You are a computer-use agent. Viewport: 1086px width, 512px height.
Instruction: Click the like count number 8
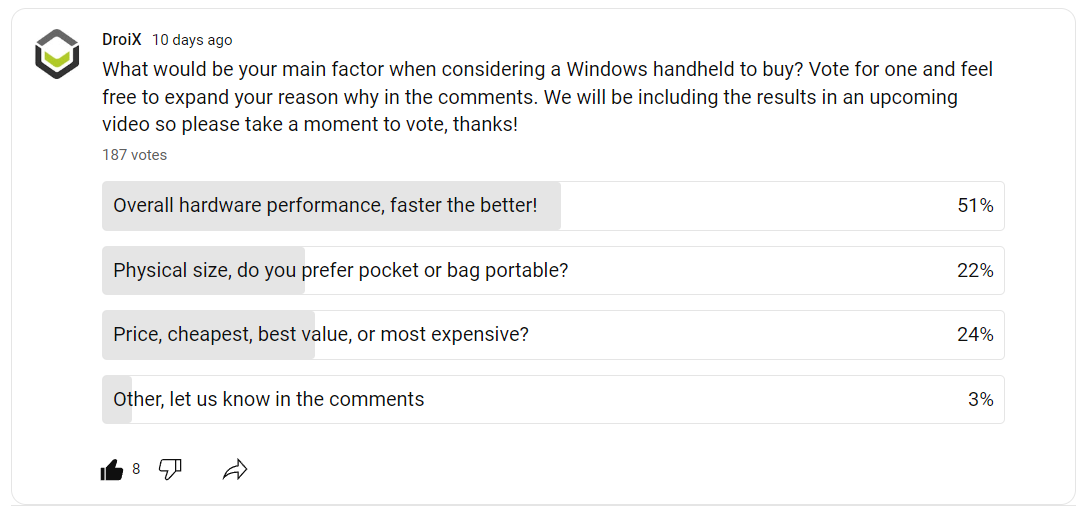click(136, 469)
